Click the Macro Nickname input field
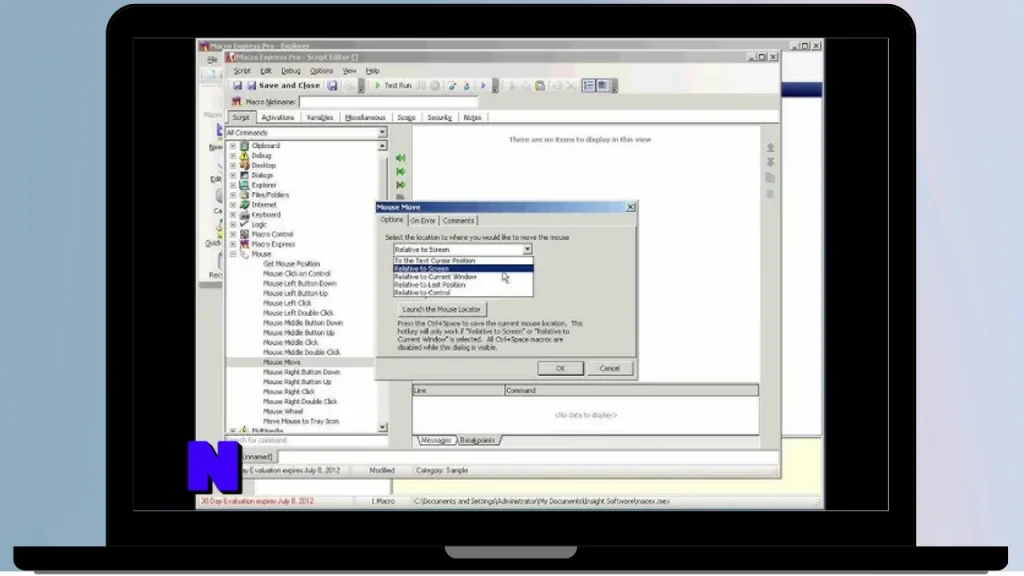Screen dimensions: 1024x576 click(388, 102)
